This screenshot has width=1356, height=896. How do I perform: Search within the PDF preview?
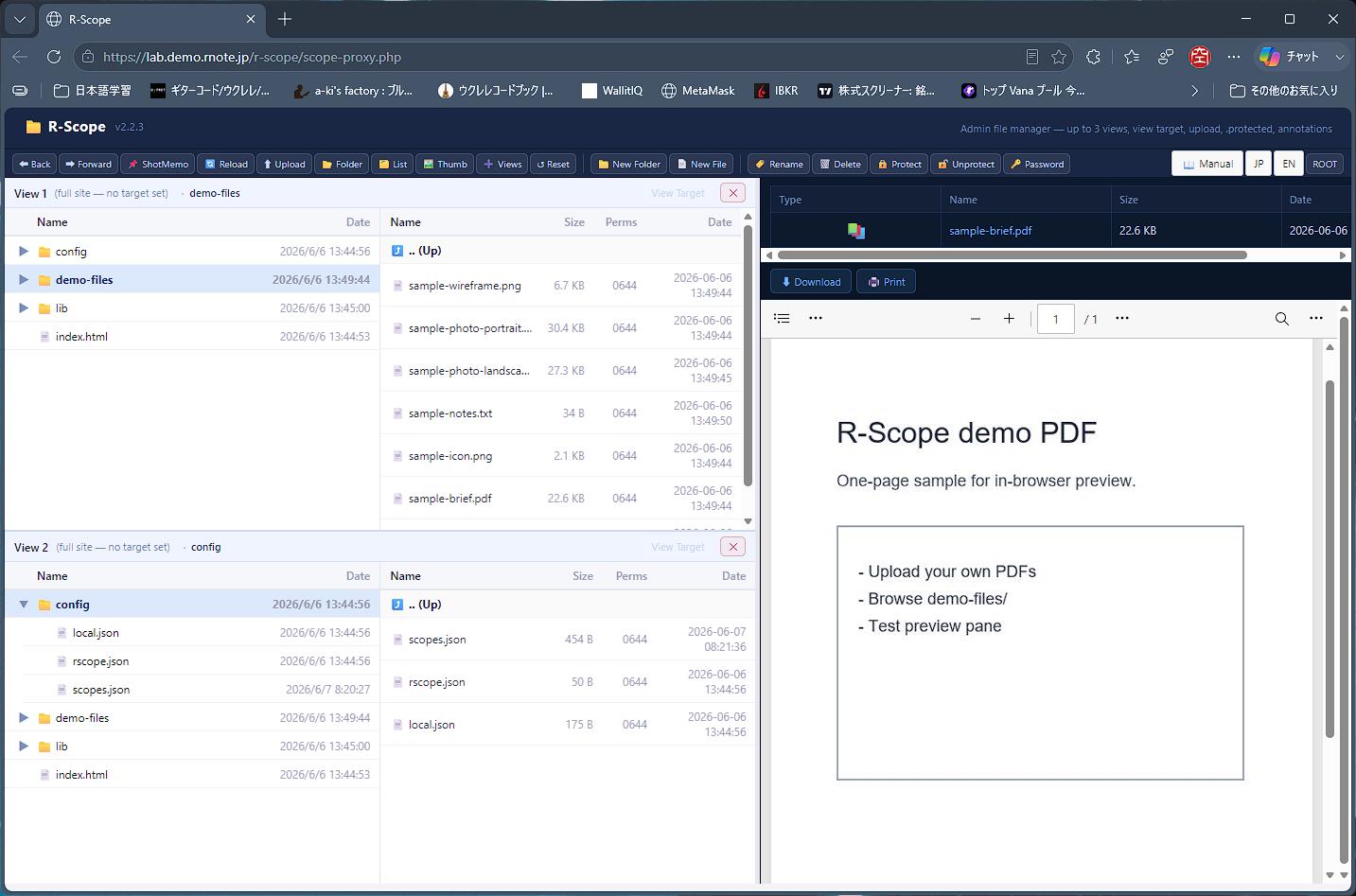click(x=1282, y=319)
